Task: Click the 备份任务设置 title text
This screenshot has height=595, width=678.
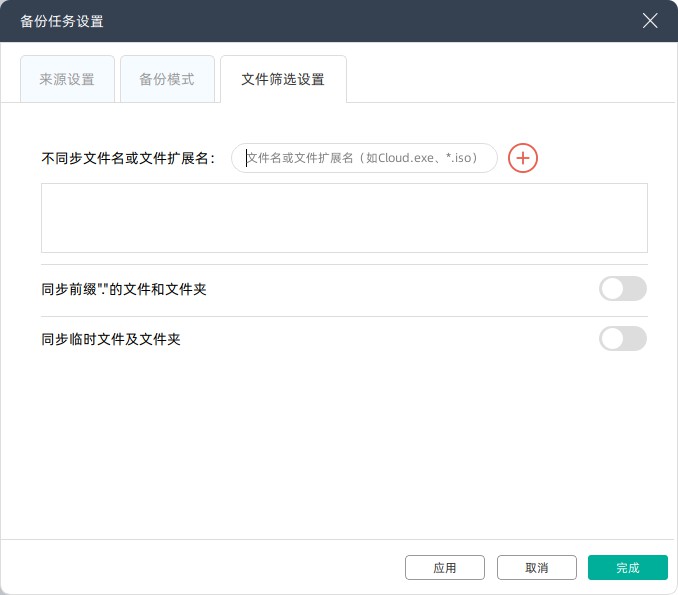Action: 62,21
